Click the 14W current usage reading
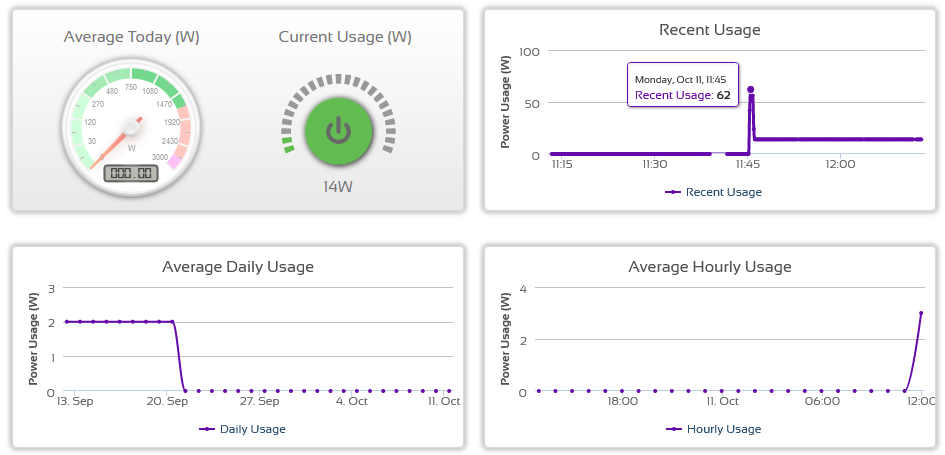The height and width of the screenshot is (455, 945). pos(338,187)
